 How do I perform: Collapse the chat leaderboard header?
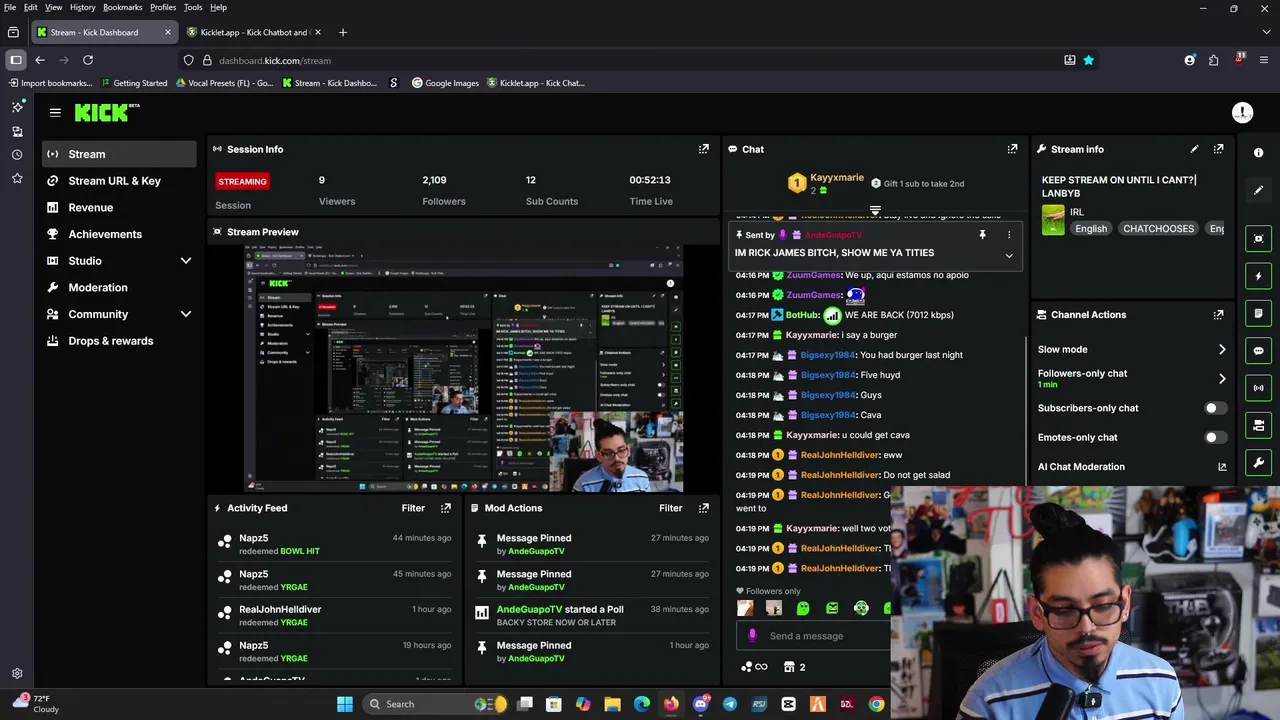click(x=875, y=211)
